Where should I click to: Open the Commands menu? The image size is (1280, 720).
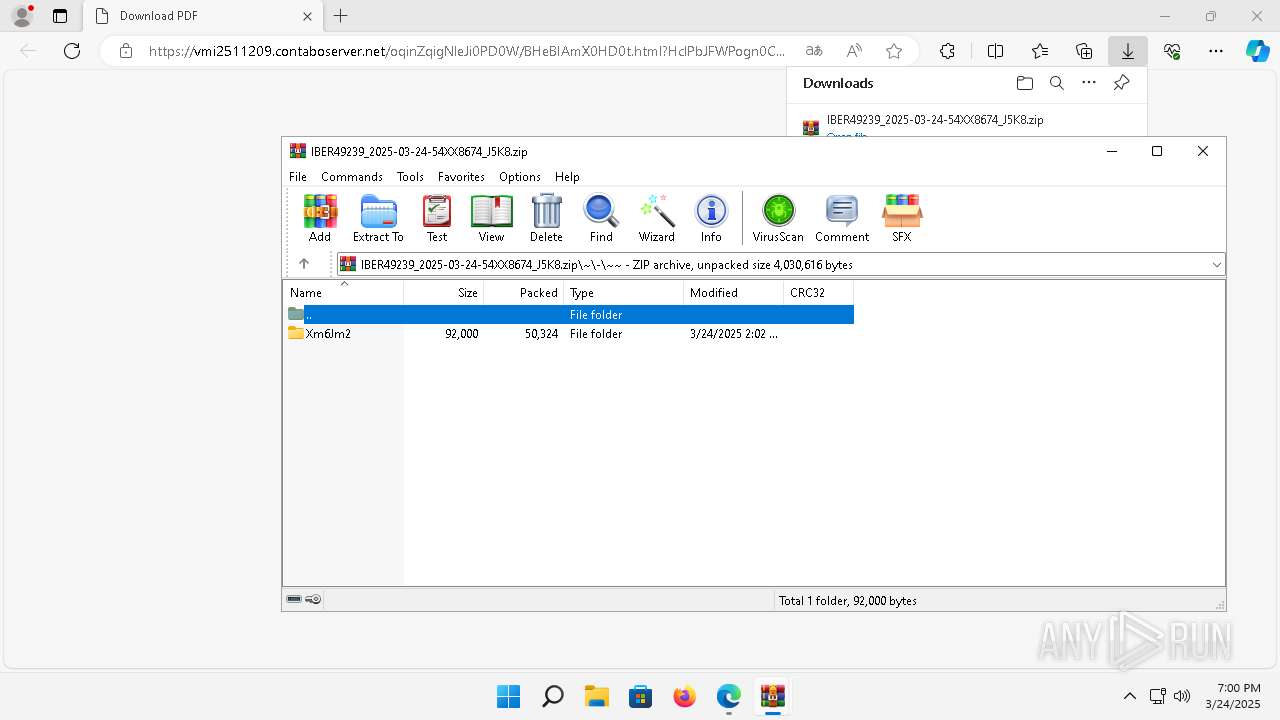[352, 176]
